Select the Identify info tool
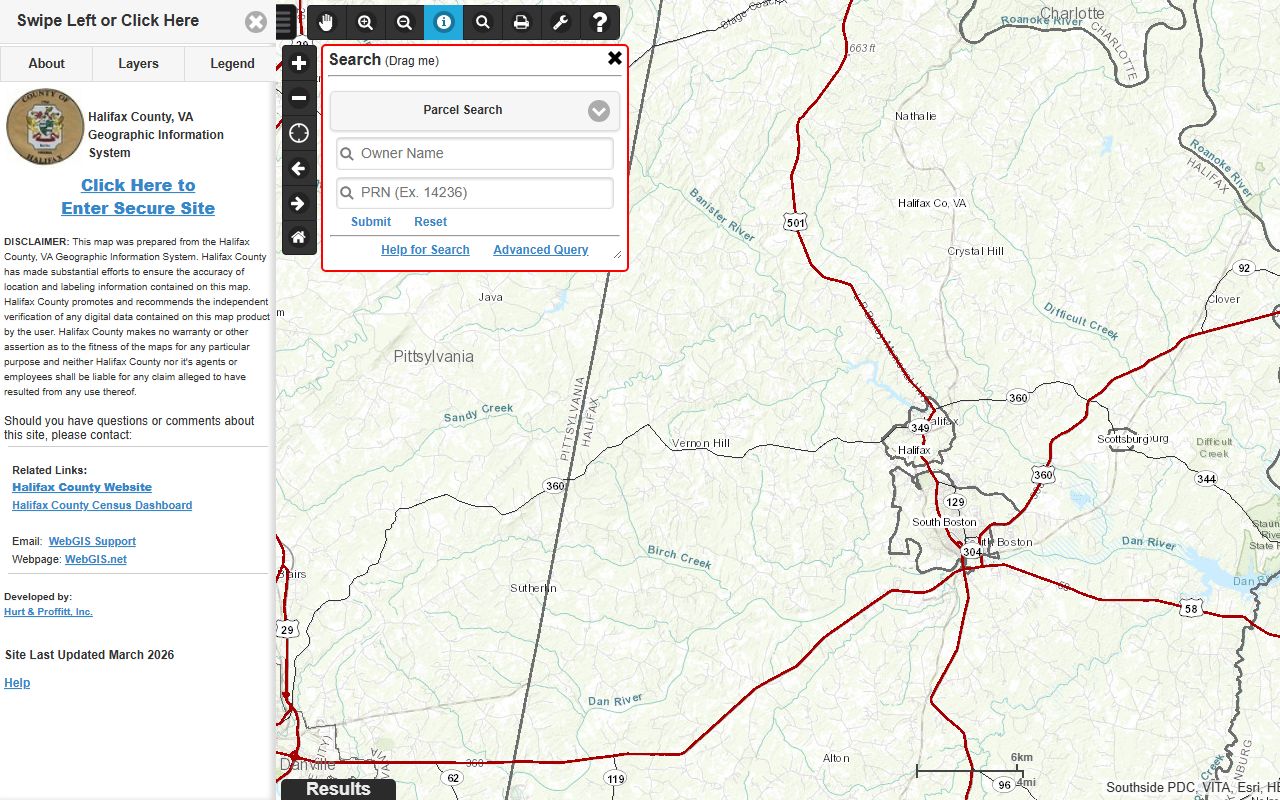 [x=443, y=23]
